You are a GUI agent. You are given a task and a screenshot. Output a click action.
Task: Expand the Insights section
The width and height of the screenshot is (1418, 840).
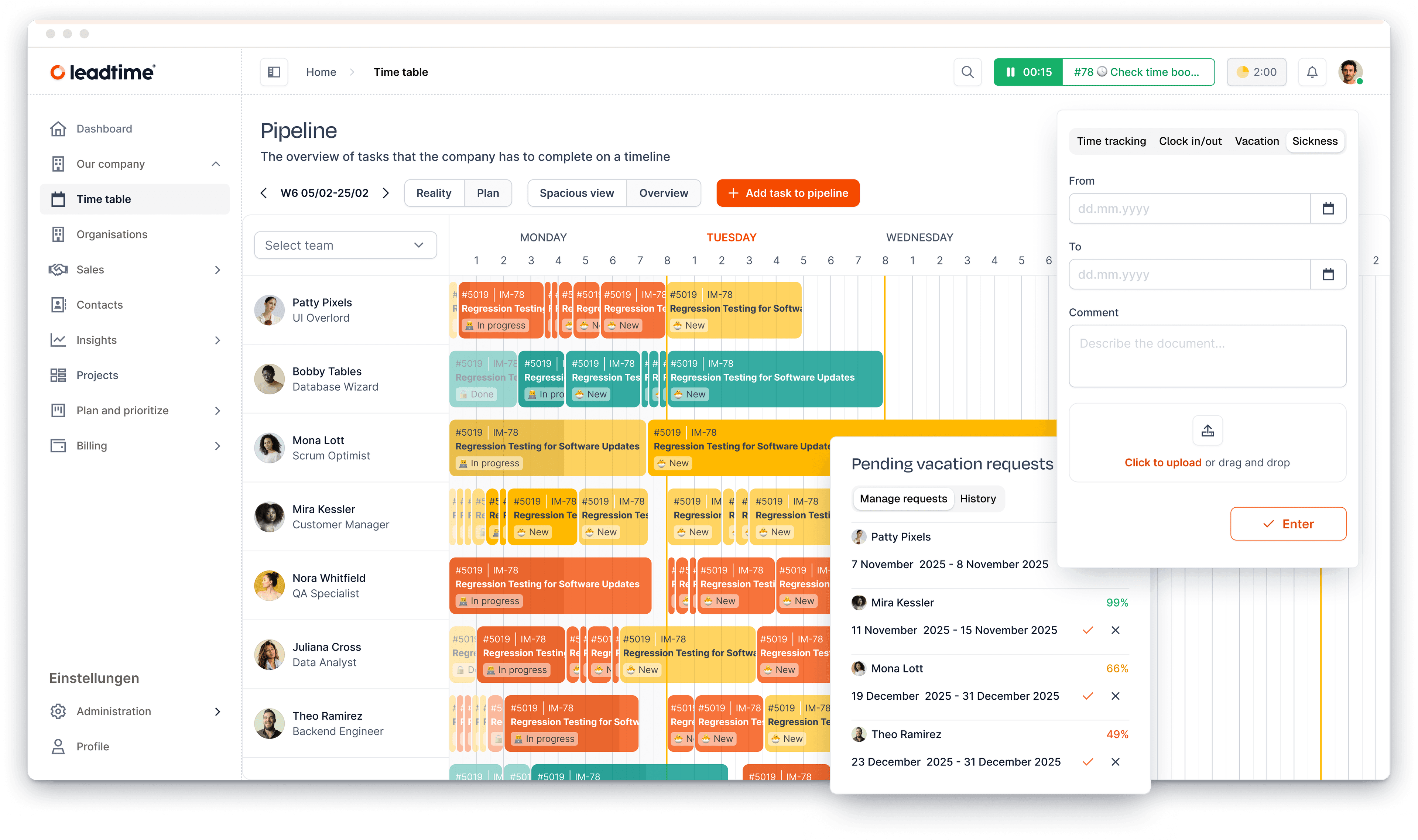coord(218,340)
